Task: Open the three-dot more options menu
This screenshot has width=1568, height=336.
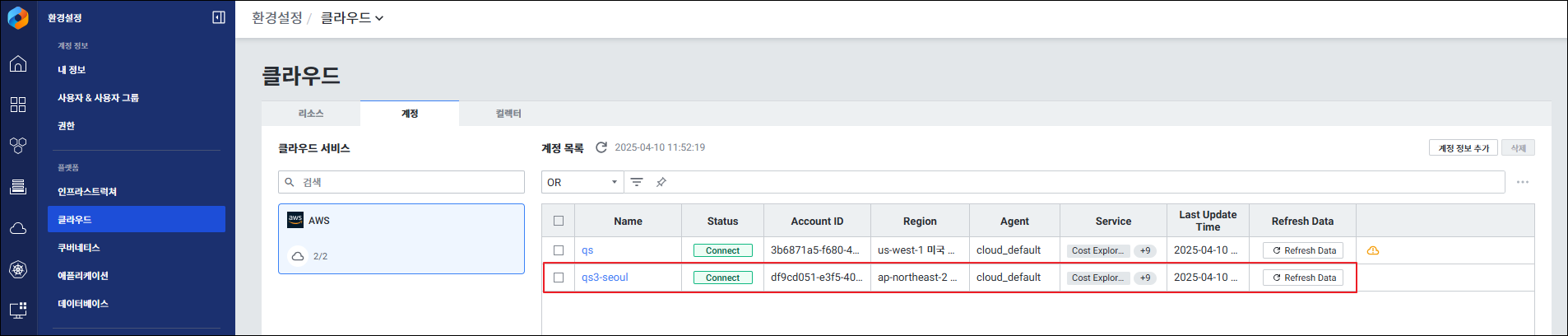Action: [1523, 182]
